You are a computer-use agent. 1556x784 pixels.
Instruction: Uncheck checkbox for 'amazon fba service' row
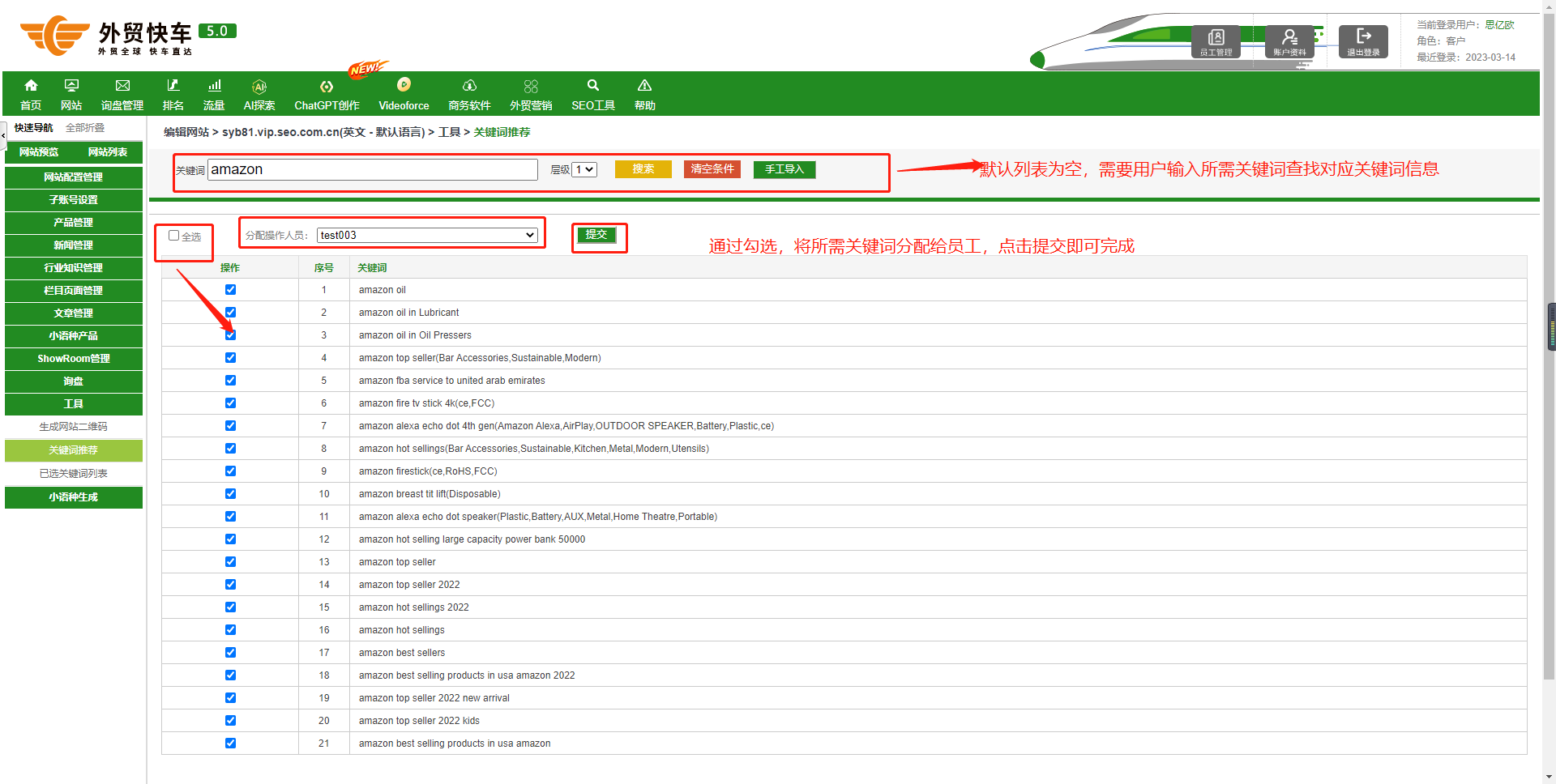pyautogui.click(x=230, y=381)
